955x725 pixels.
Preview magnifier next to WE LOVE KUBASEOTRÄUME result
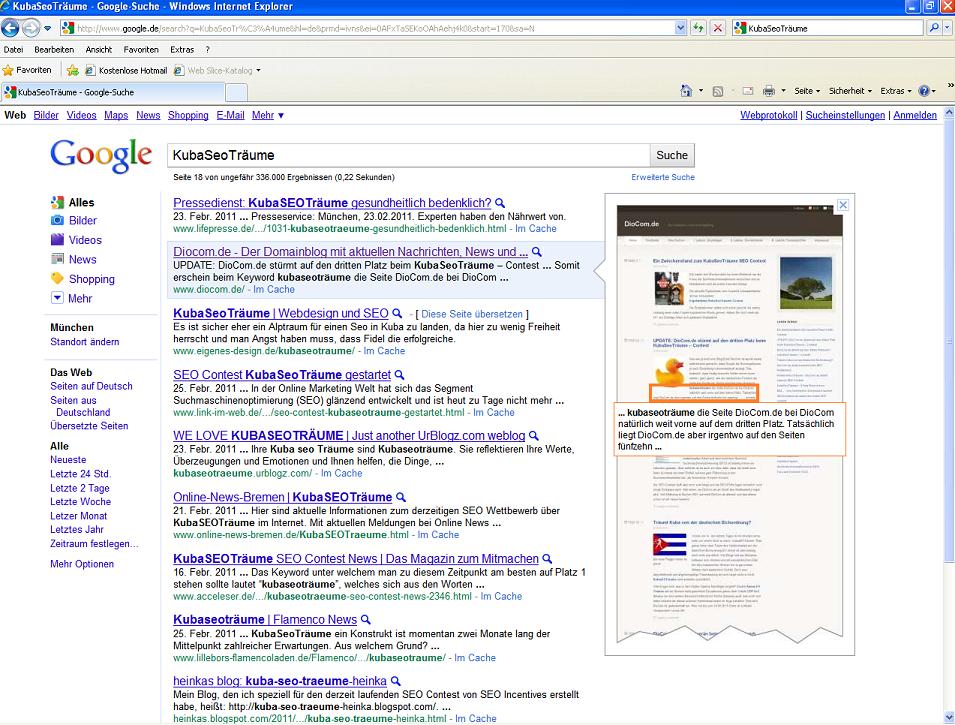[x=534, y=436]
